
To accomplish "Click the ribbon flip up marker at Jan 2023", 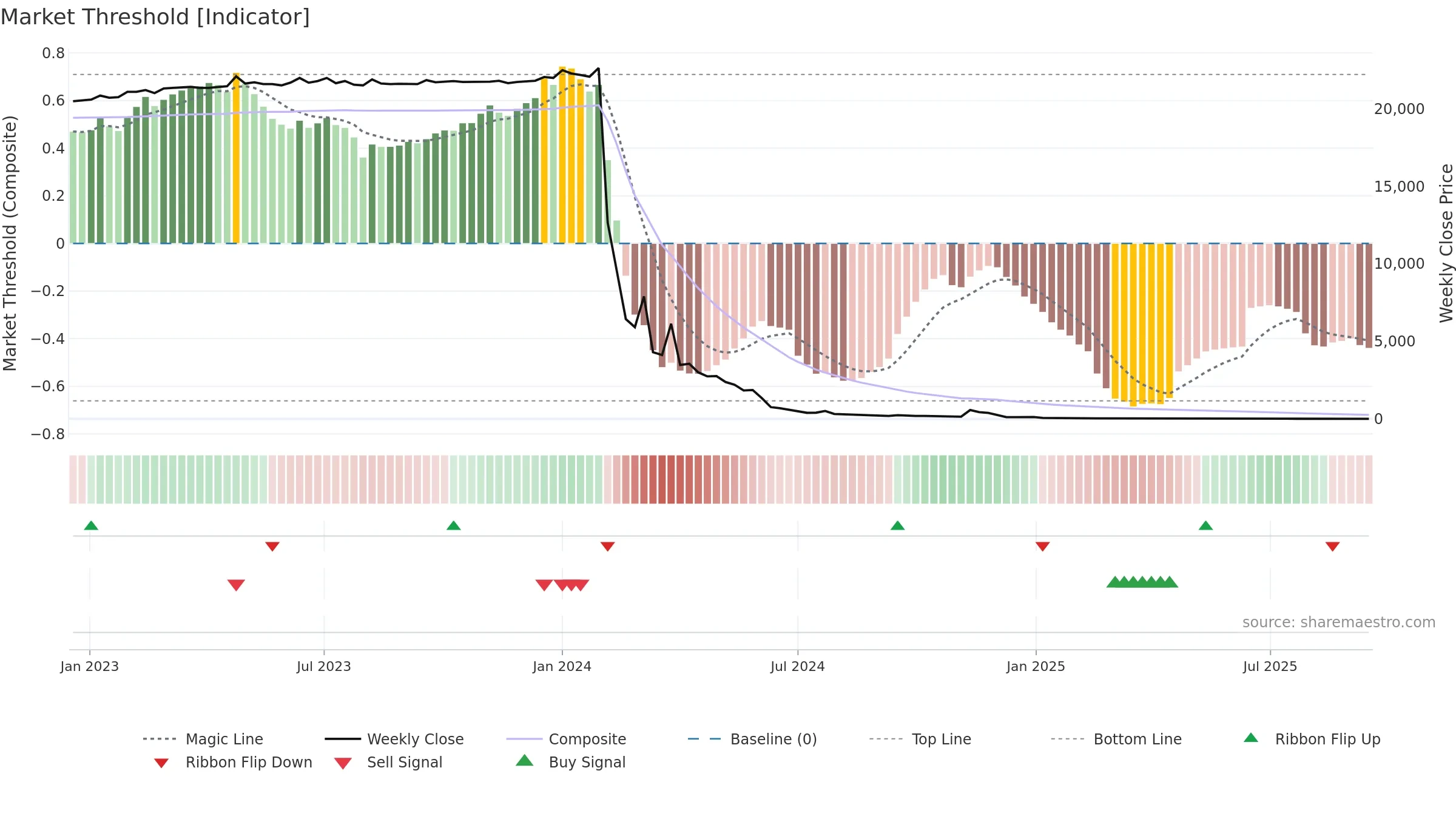I will click(91, 525).
